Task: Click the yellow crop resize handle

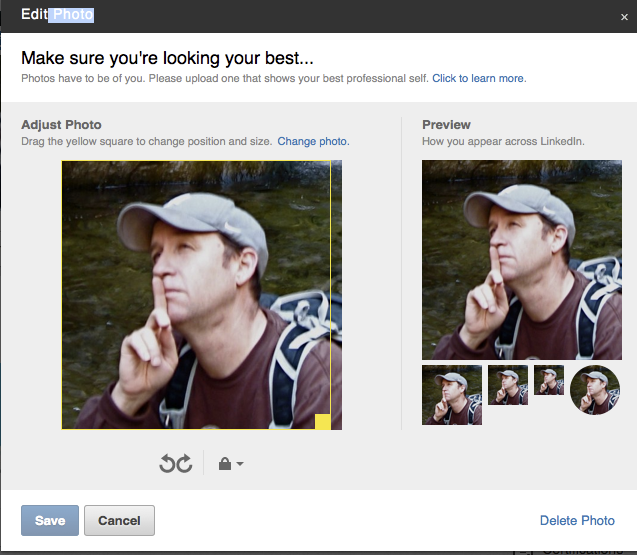Action: pyautogui.click(x=323, y=421)
